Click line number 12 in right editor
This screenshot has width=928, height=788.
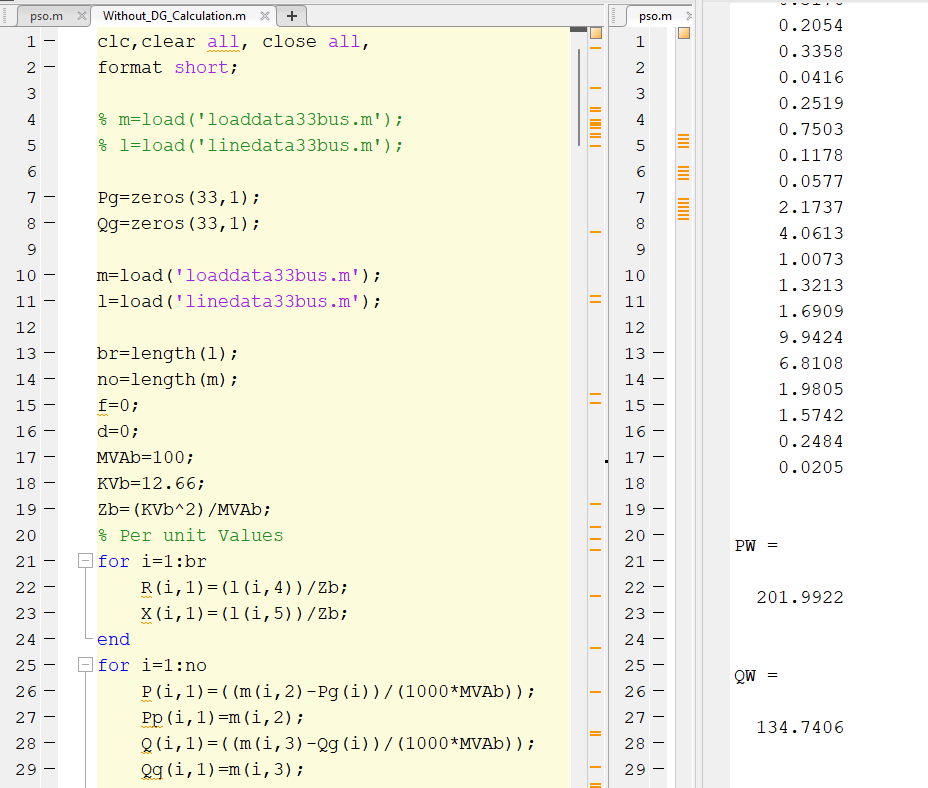(634, 327)
